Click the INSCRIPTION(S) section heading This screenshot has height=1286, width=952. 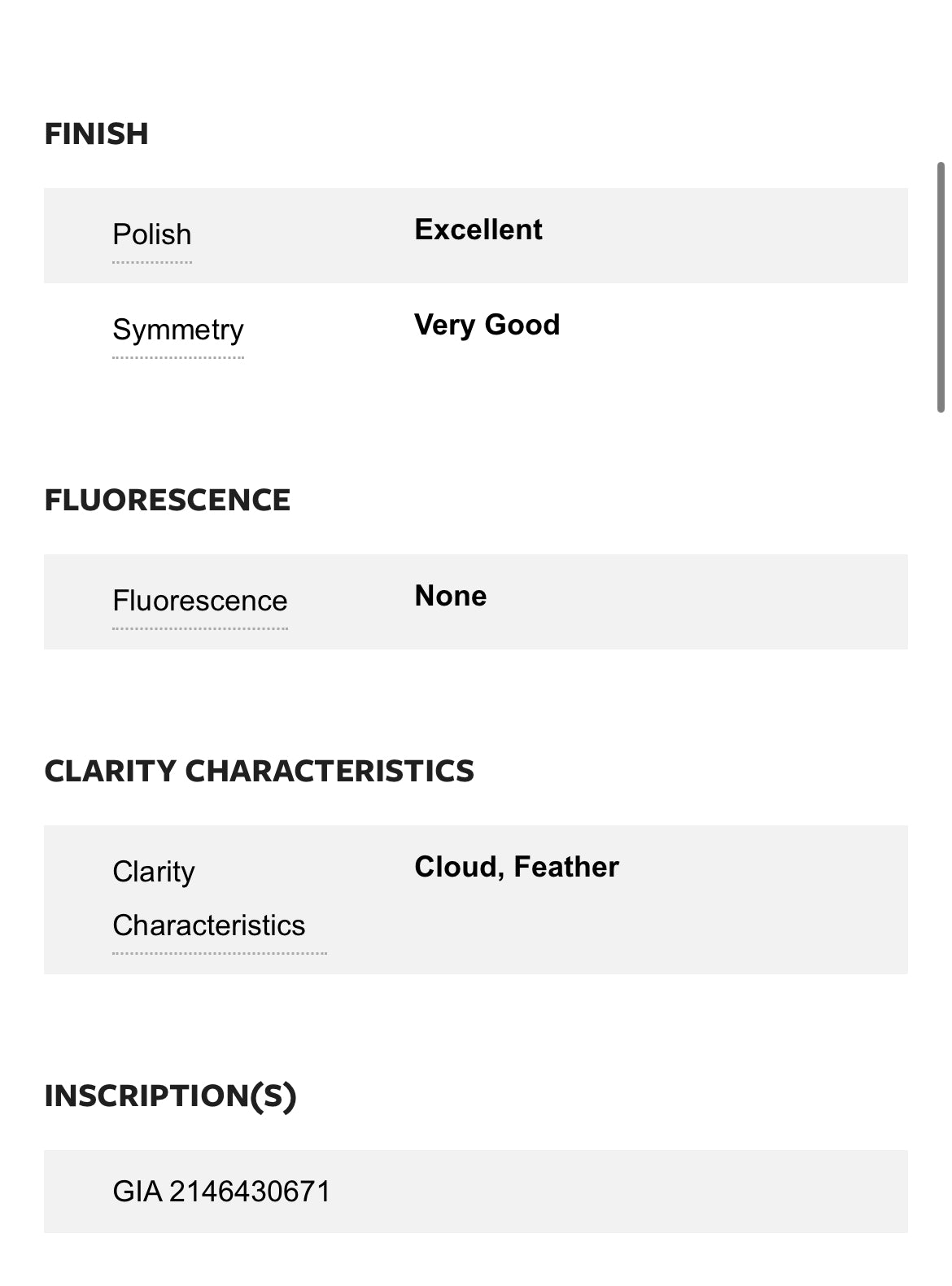(171, 1096)
